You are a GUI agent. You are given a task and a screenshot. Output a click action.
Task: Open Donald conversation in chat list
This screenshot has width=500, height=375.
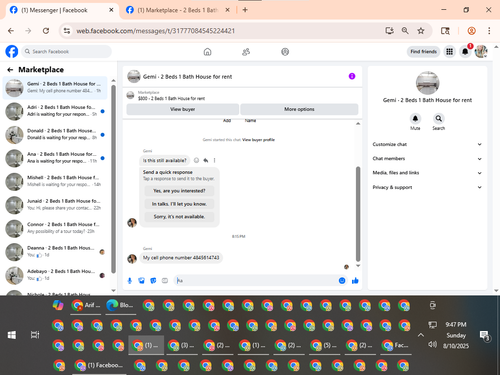pyautogui.click(x=55, y=134)
